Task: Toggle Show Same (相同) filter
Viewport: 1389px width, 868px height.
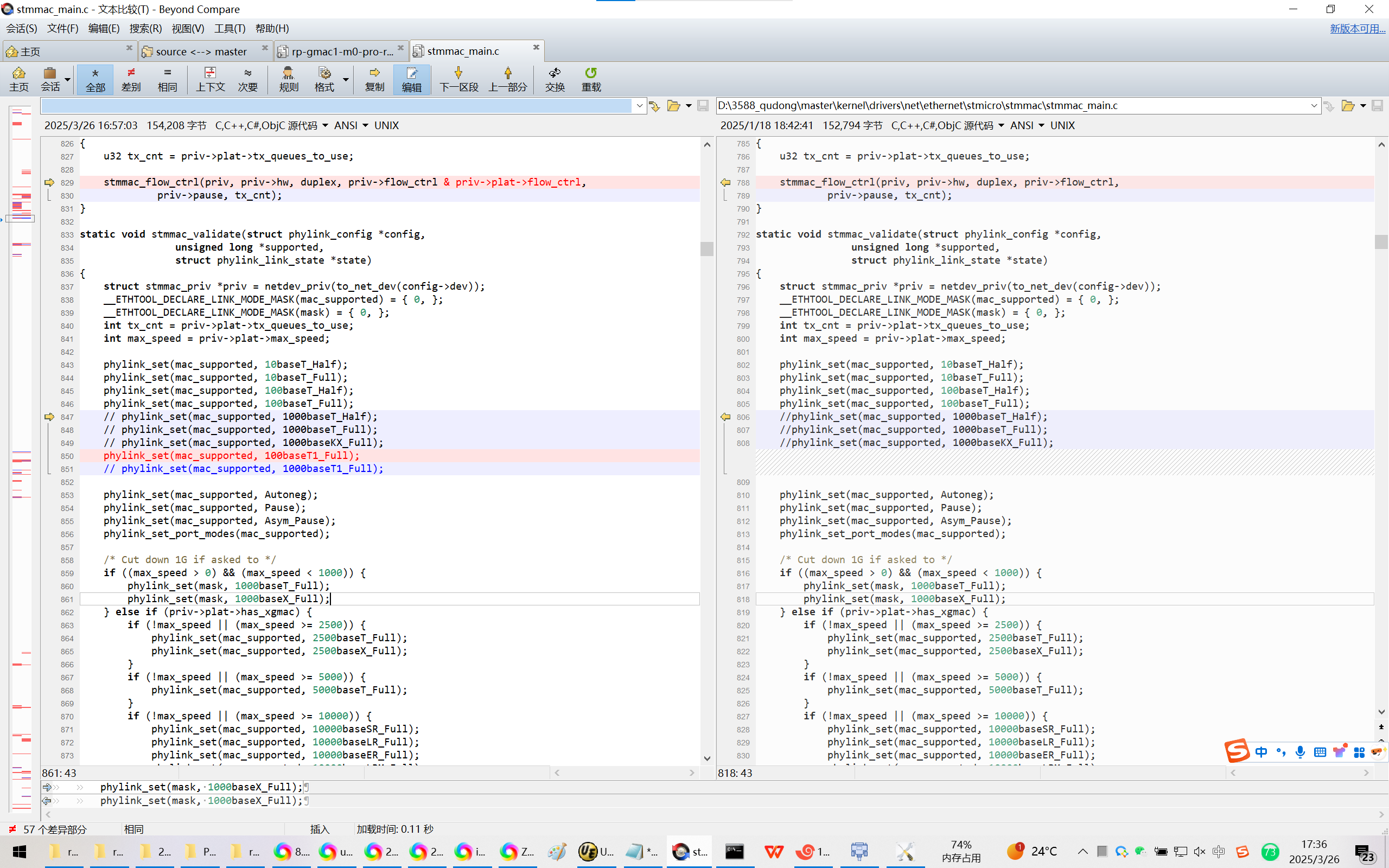Action: pos(167,79)
